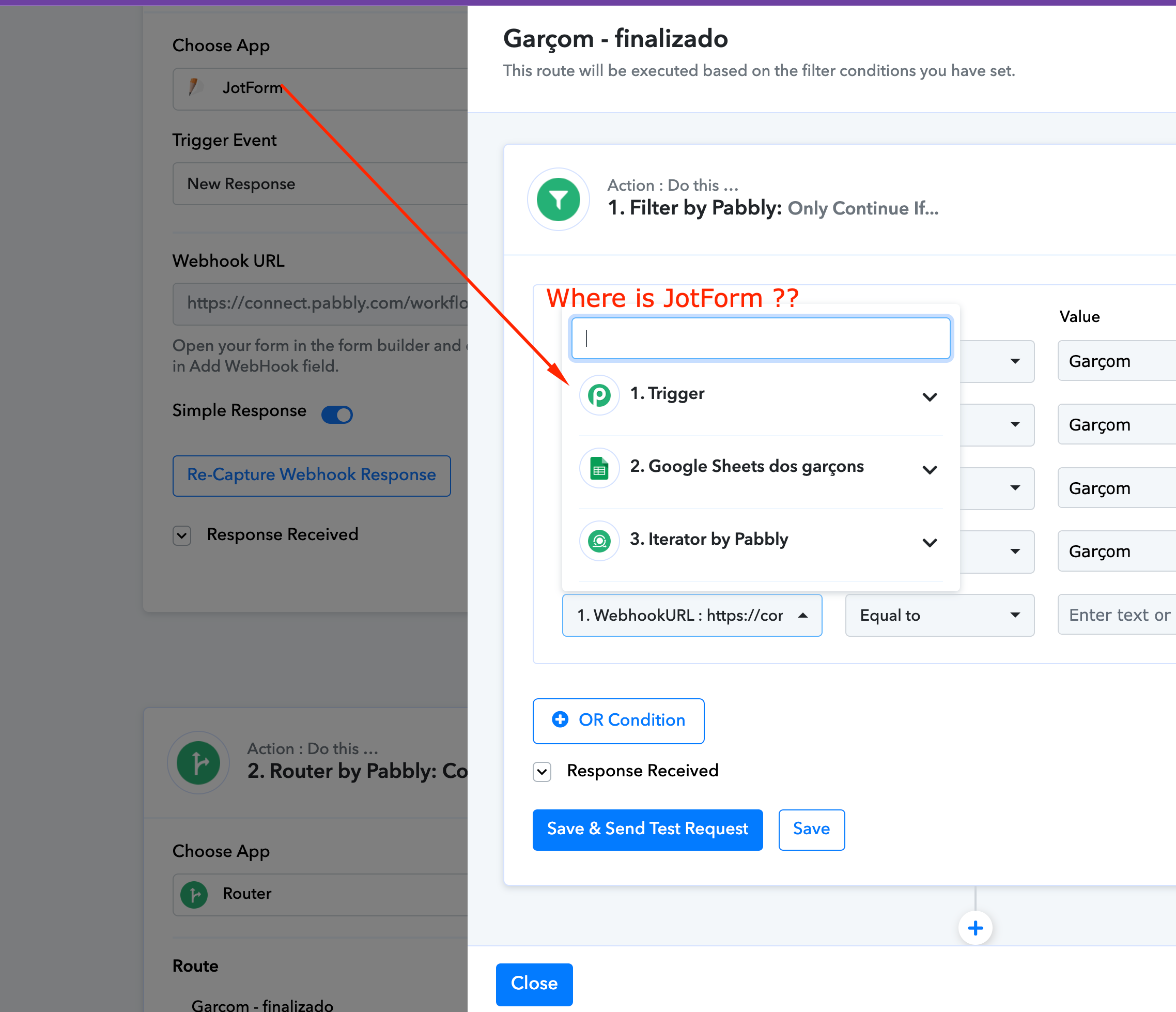This screenshot has height=1012, width=1176.
Task: Click the small Router icon in Choose App
Action: 194,895
